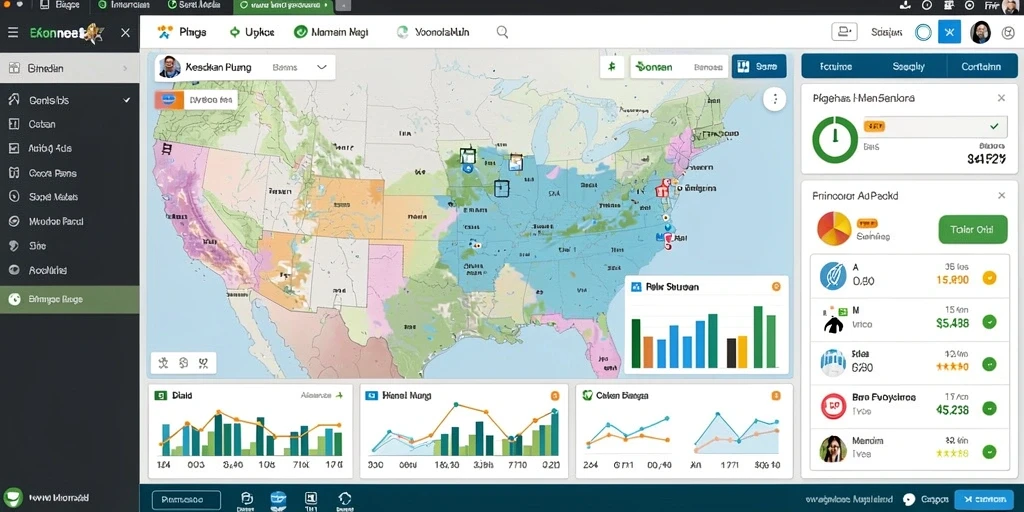Click the green Taler Otkl button
The width and height of the screenshot is (1024, 512).
972,230
